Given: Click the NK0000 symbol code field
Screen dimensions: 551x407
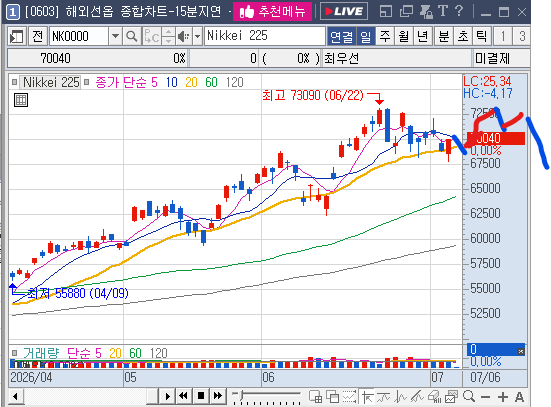Looking at the screenshot, I should click(79, 36).
